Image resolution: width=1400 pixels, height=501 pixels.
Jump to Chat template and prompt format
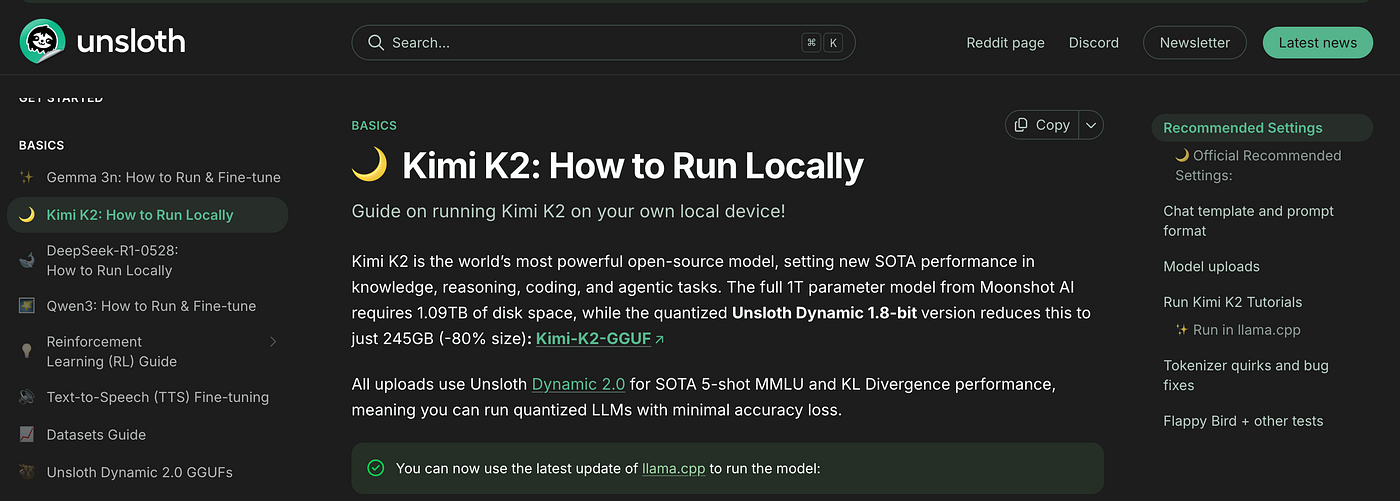point(1248,221)
